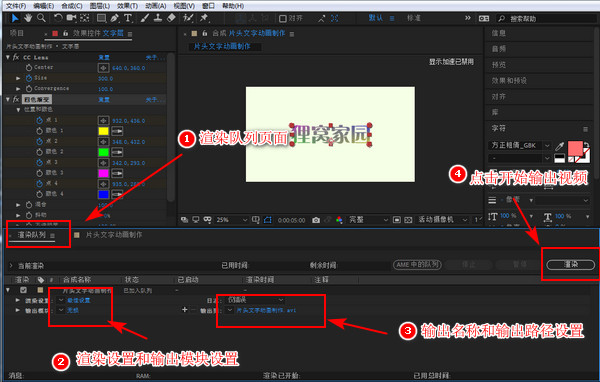Expand the 当前渲染 details
This screenshot has height=382, width=600.
tap(11, 265)
